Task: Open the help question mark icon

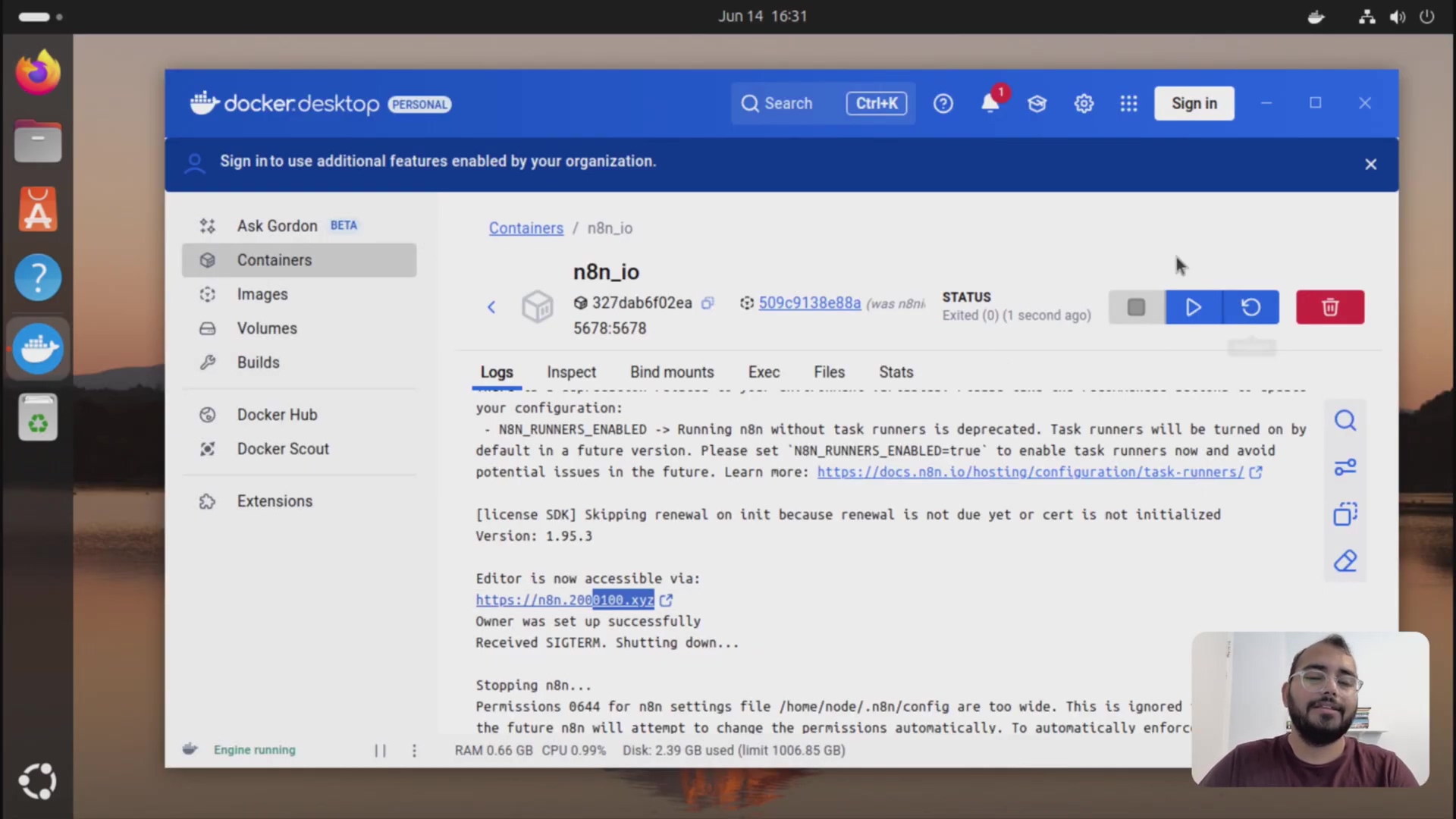Action: pyautogui.click(x=943, y=103)
